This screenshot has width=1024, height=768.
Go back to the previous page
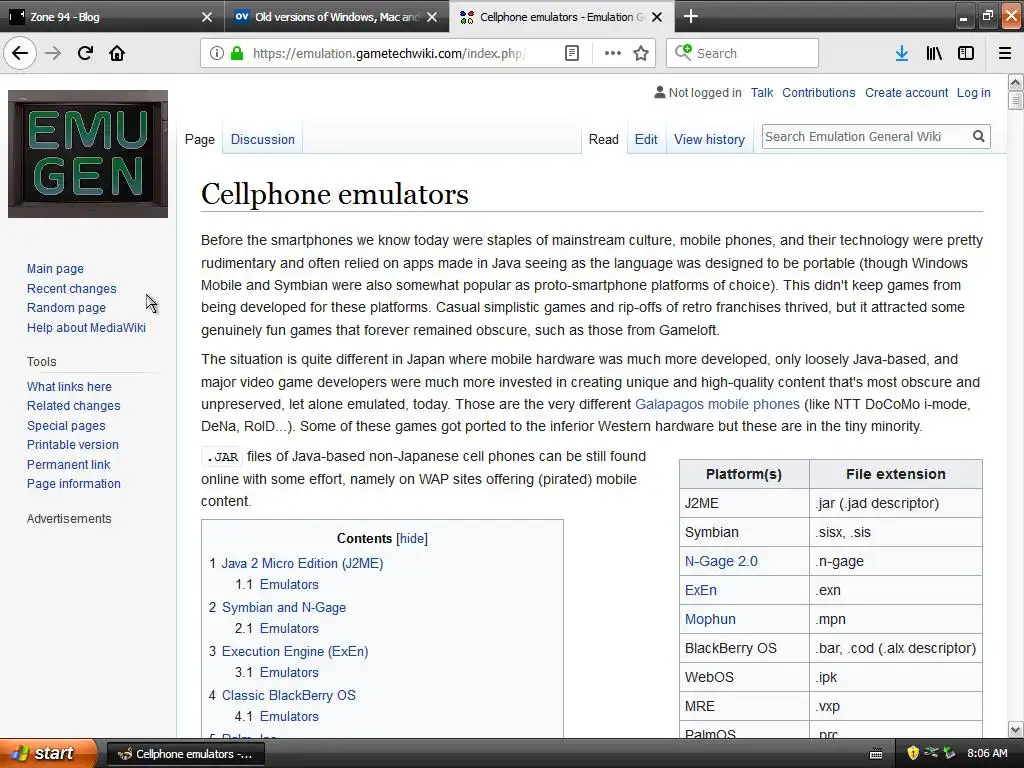[20, 53]
